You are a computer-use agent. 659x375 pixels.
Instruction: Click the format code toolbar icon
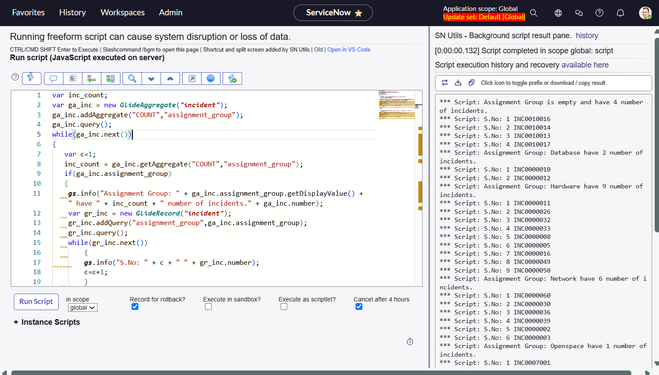pos(73,79)
